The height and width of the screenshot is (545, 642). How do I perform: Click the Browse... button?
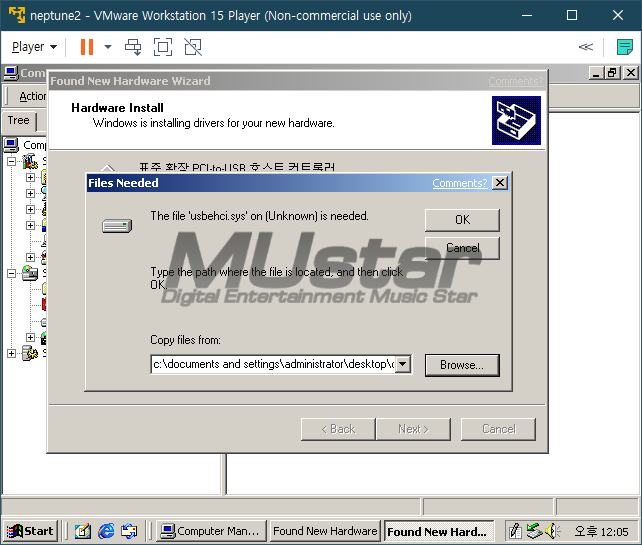click(462, 365)
